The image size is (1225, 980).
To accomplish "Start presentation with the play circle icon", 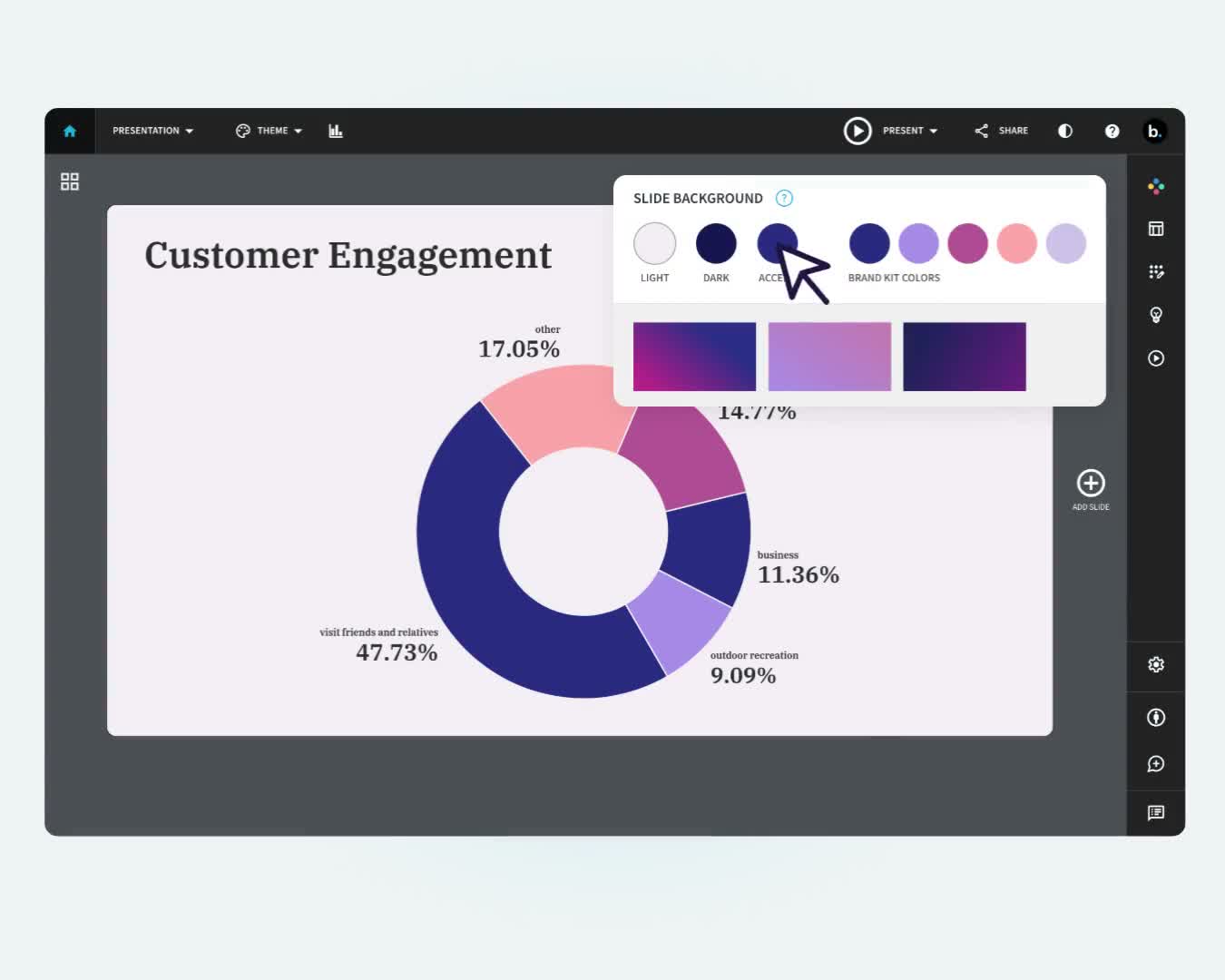I will click(857, 131).
